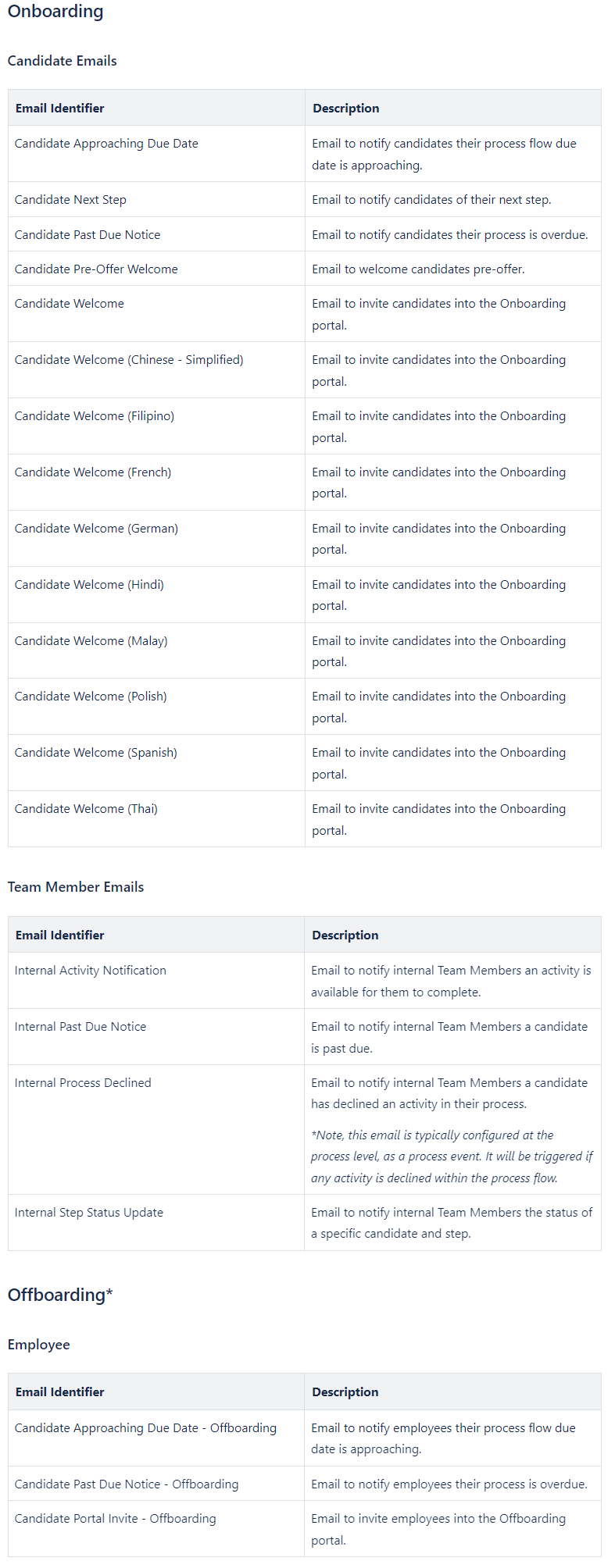Image resolution: width=615 pixels, height=1568 pixels.
Task: Select the Internal Step Status Update cell
Action: pos(89,1213)
